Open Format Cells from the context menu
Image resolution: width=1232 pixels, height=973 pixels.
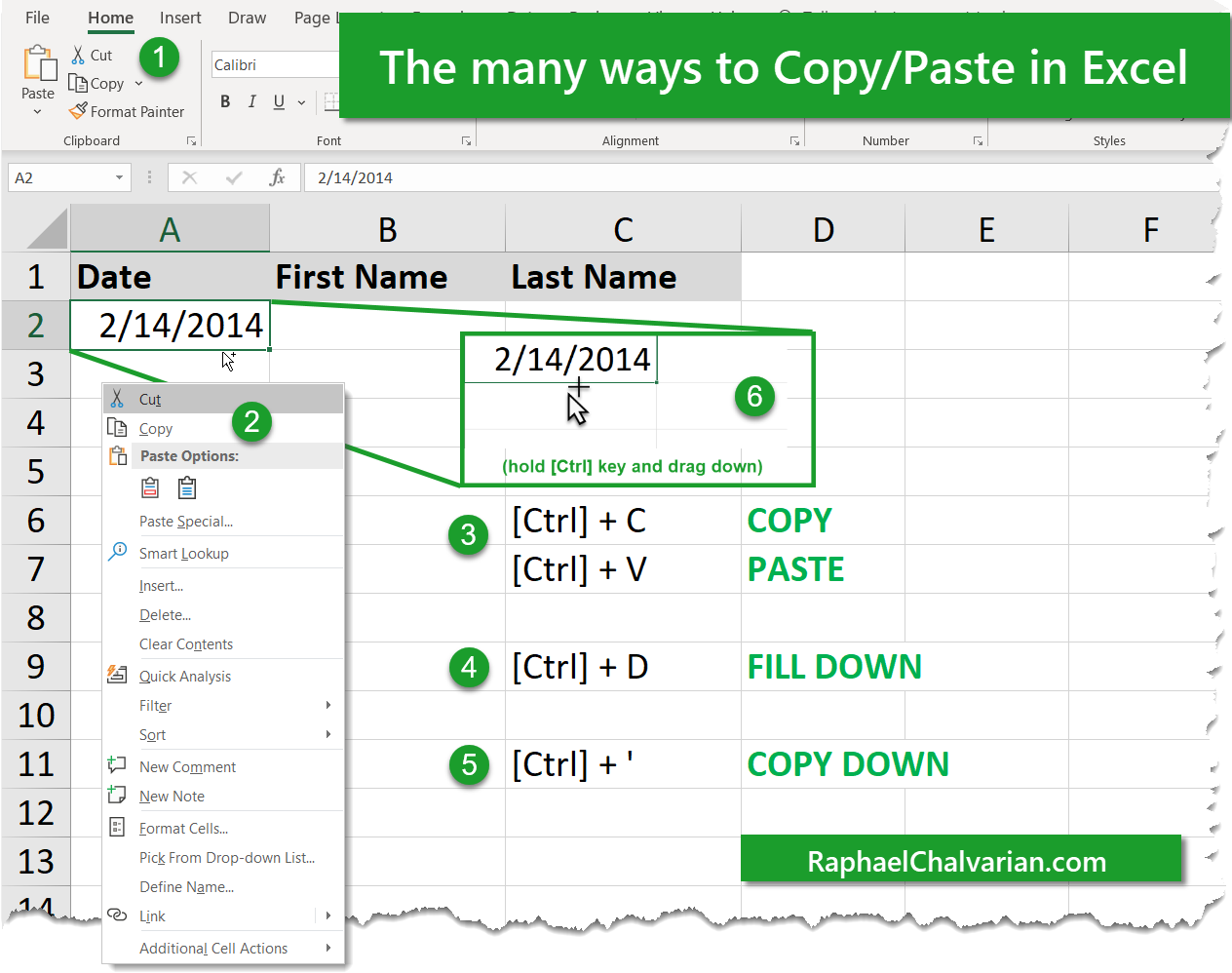pyautogui.click(x=223, y=828)
